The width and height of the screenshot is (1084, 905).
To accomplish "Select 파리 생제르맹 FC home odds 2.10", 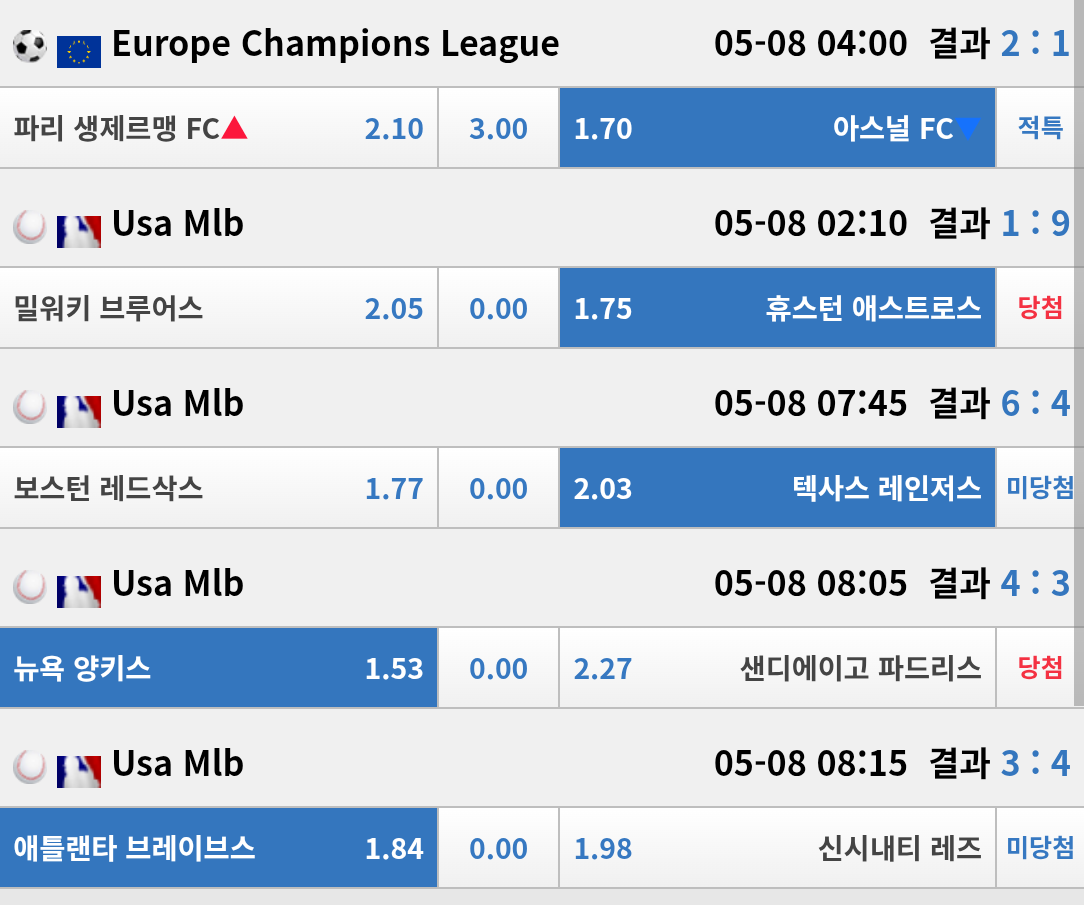I will [x=218, y=128].
